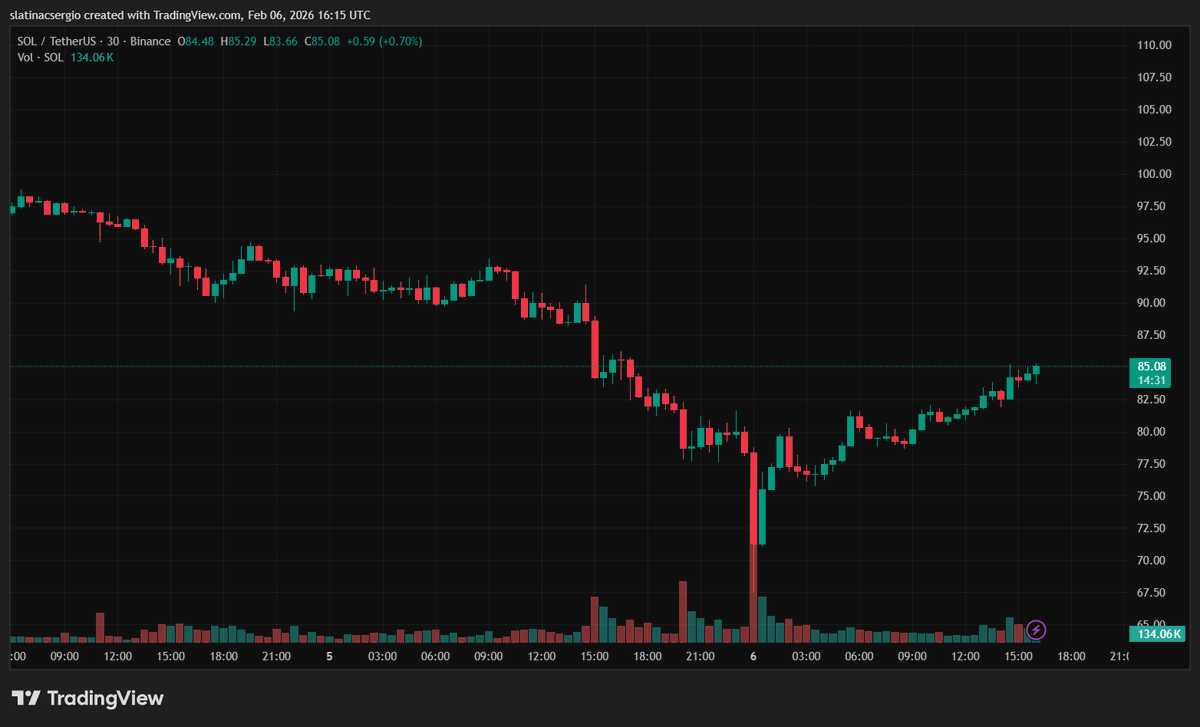Click the 100.00 price axis label
This screenshot has height=727, width=1200.
point(1154,174)
